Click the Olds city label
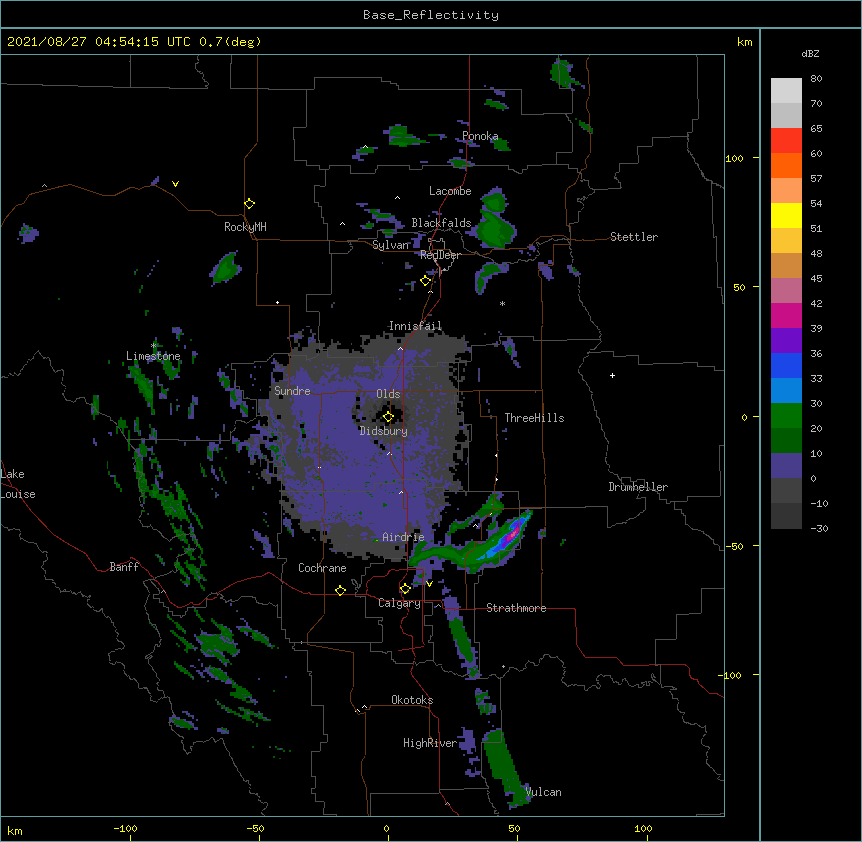862x842 pixels. (x=388, y=394)
